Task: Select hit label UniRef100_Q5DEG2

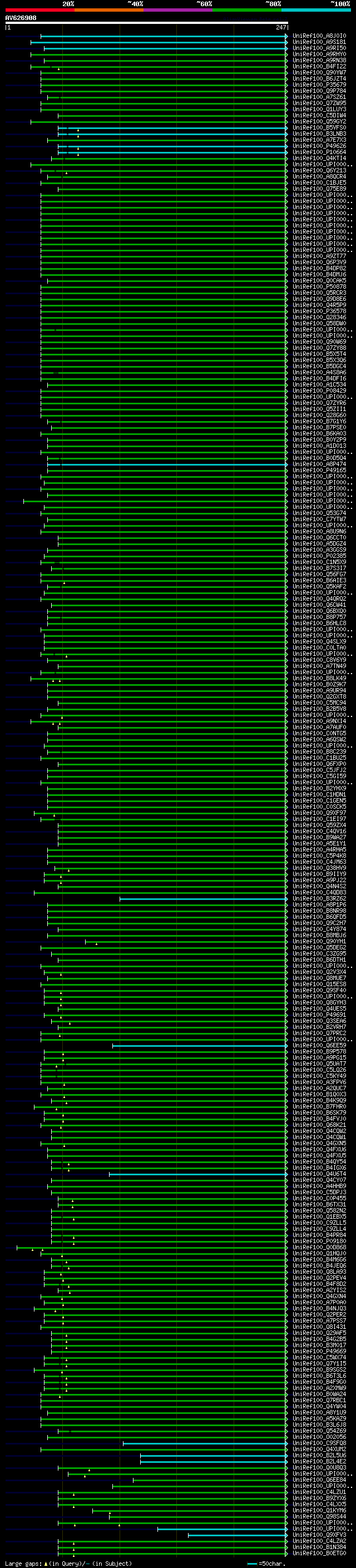Action: tap(319, 947)
